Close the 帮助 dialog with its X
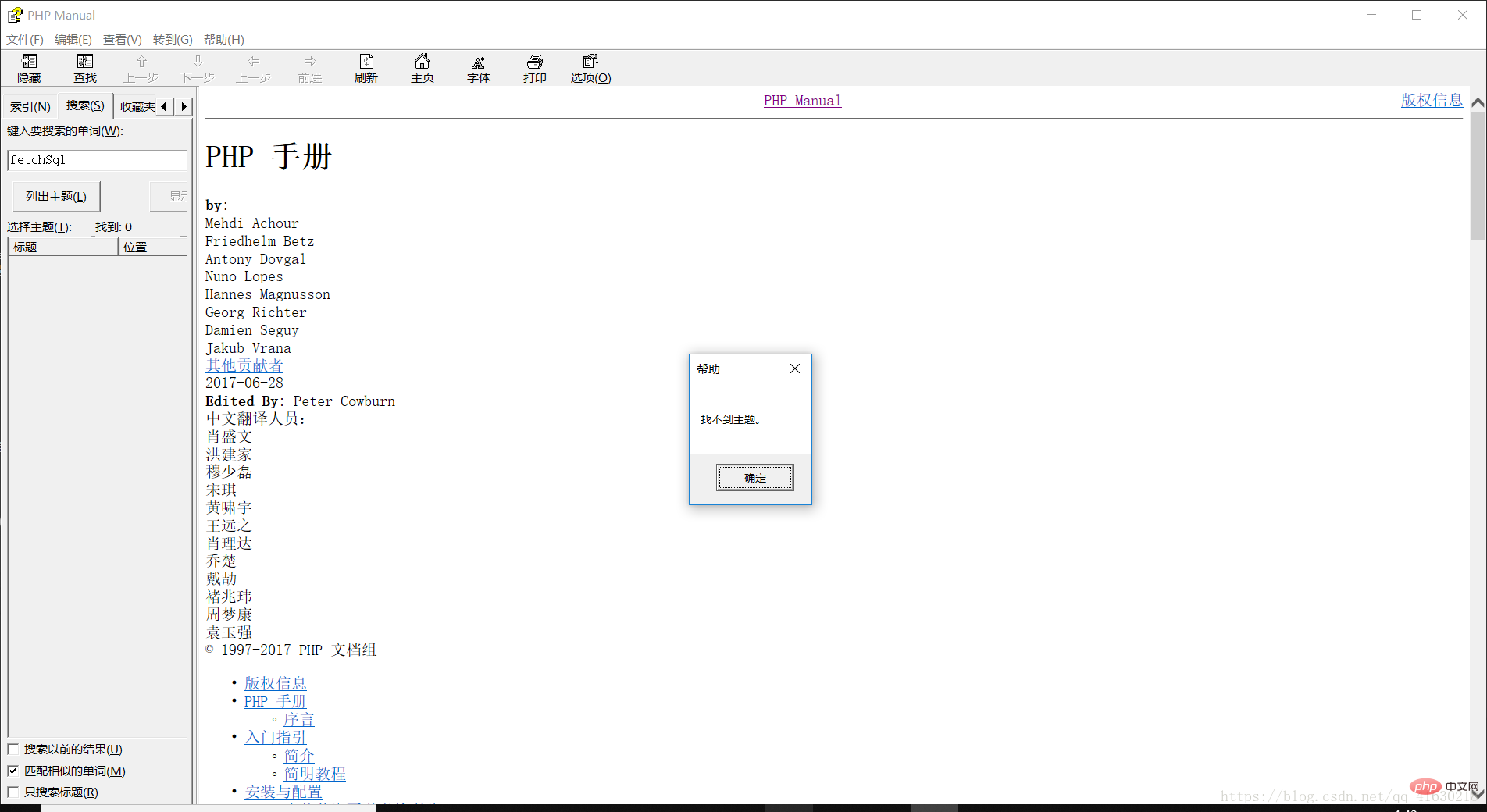The width and height of the screenshot is (1487, 812). click(x=795, y=369)
